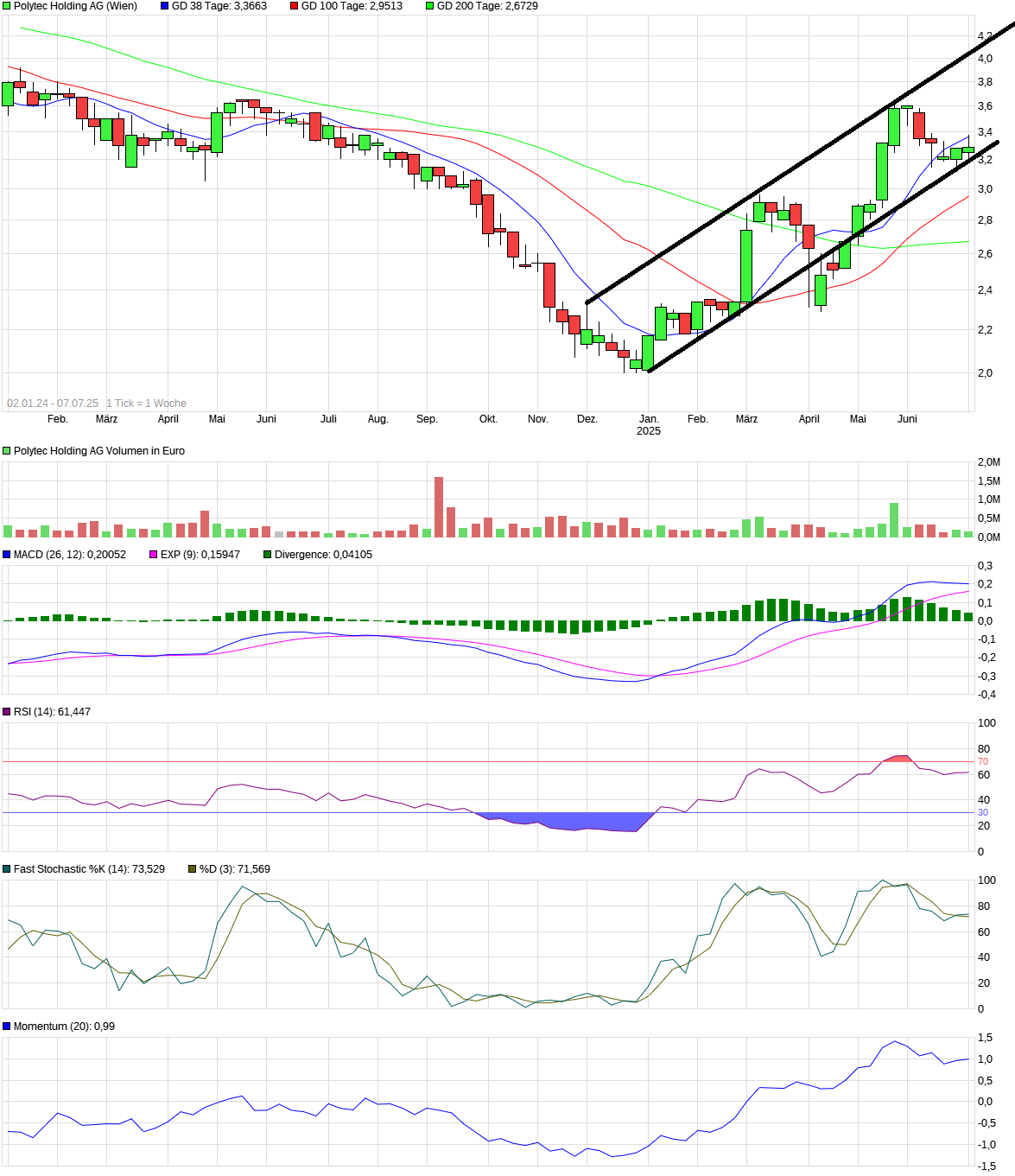
Task: Click the red GD 100 Tage legend icon
Action: pos(295,6)
